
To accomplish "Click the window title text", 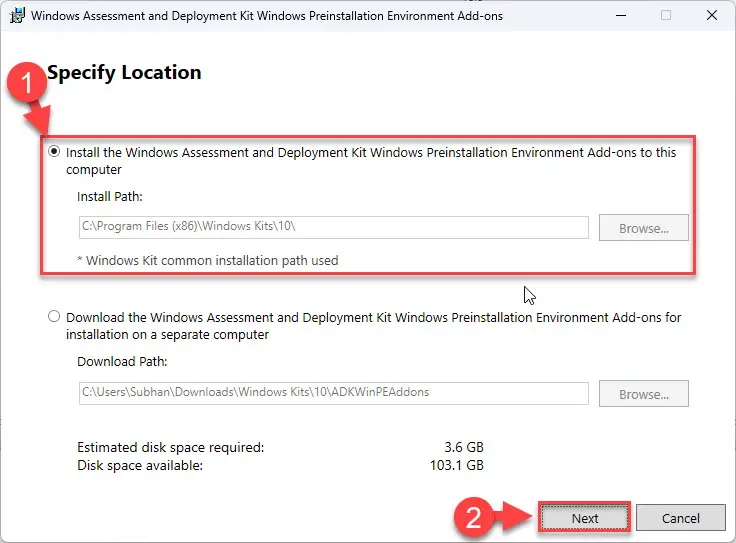I will pyautogui.click(x=267, y=16).
